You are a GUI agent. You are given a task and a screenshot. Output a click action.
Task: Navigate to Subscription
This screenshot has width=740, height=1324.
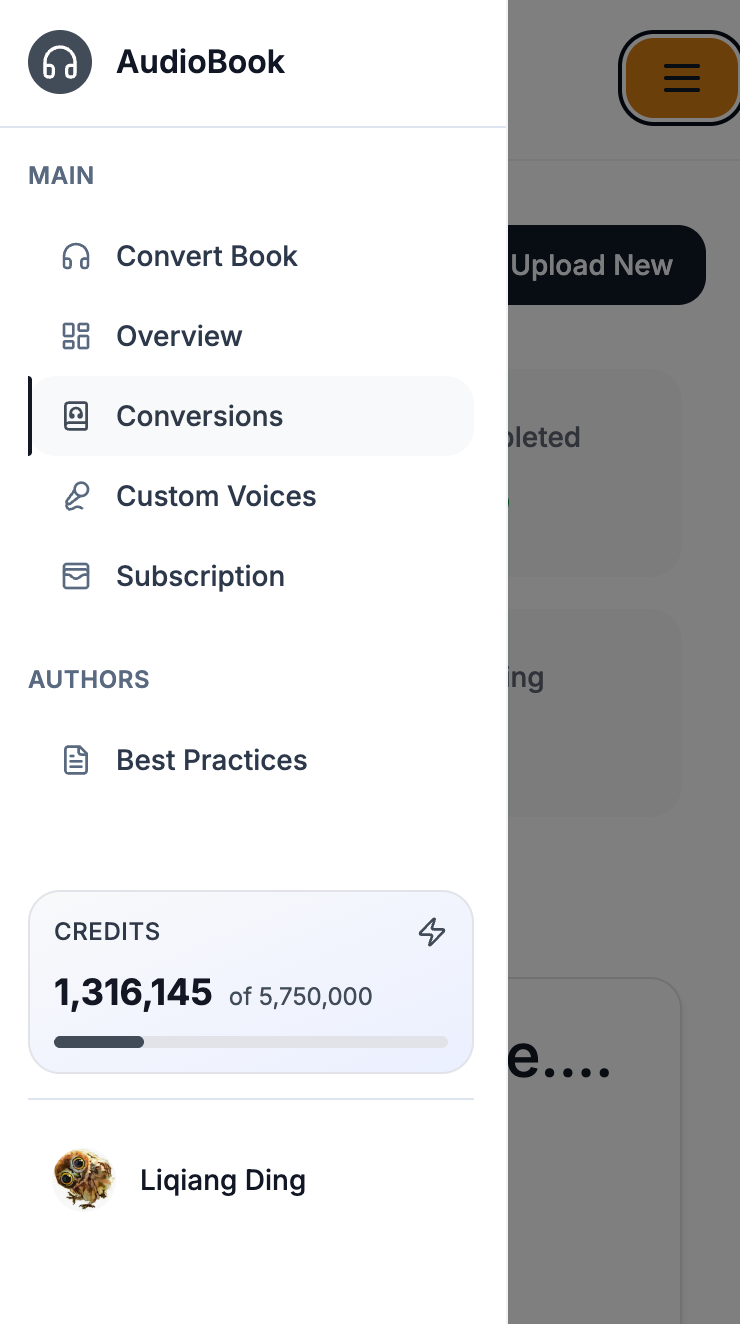click(x=201, y=576)
